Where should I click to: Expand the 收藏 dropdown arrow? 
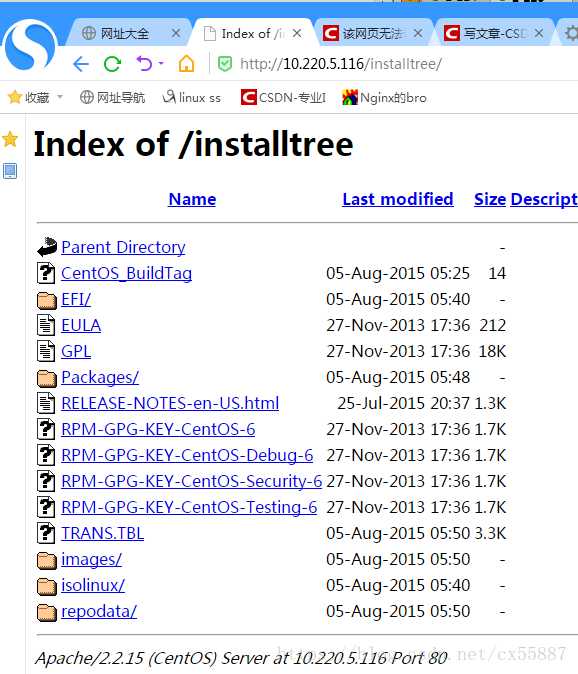pos(60,97)
